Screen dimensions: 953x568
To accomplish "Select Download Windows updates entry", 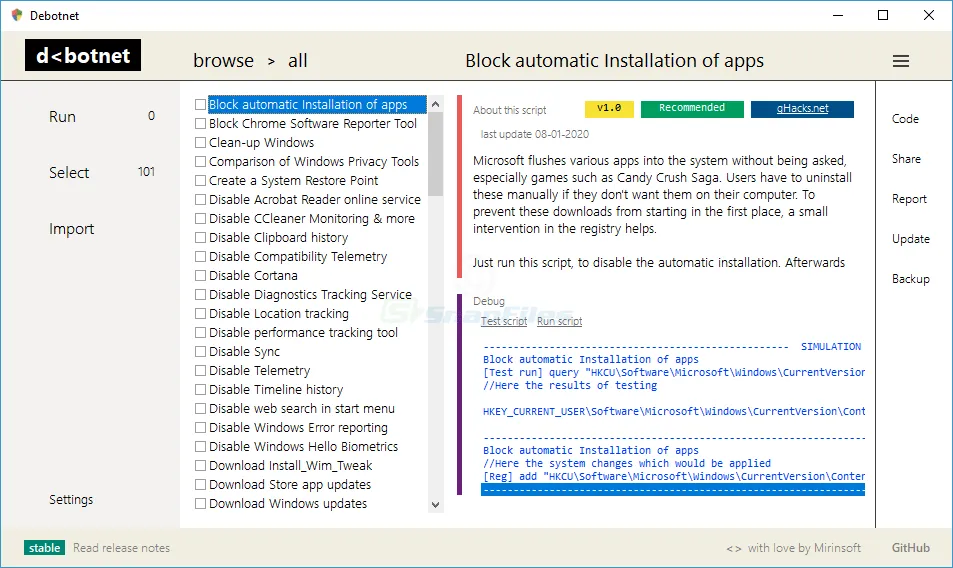I will tap(288, 504).
